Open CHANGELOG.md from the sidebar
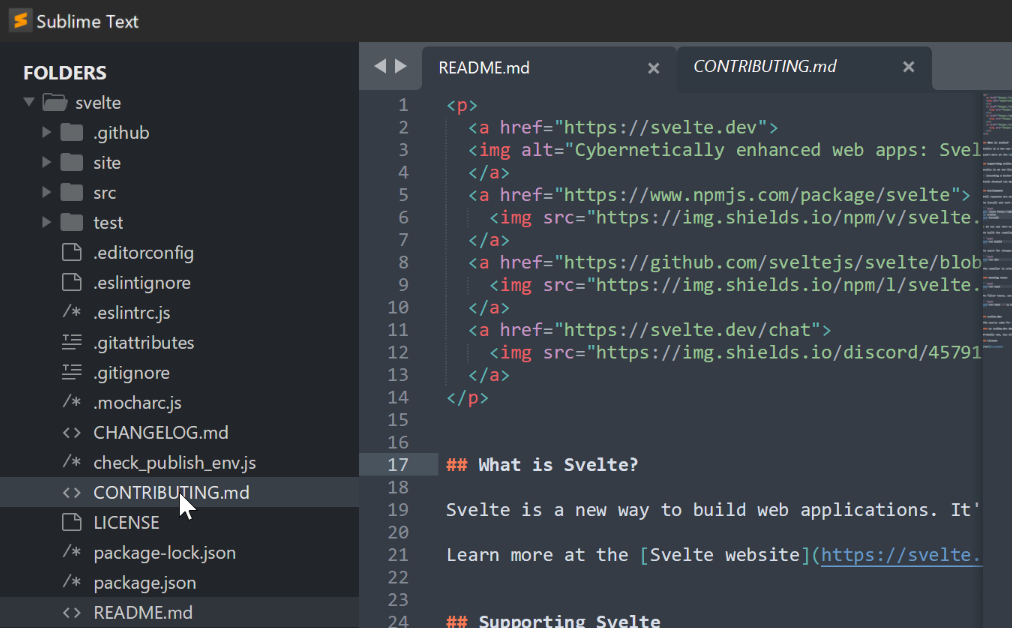Viewport: 1012px width, 628px height. [x=161, y=432]
